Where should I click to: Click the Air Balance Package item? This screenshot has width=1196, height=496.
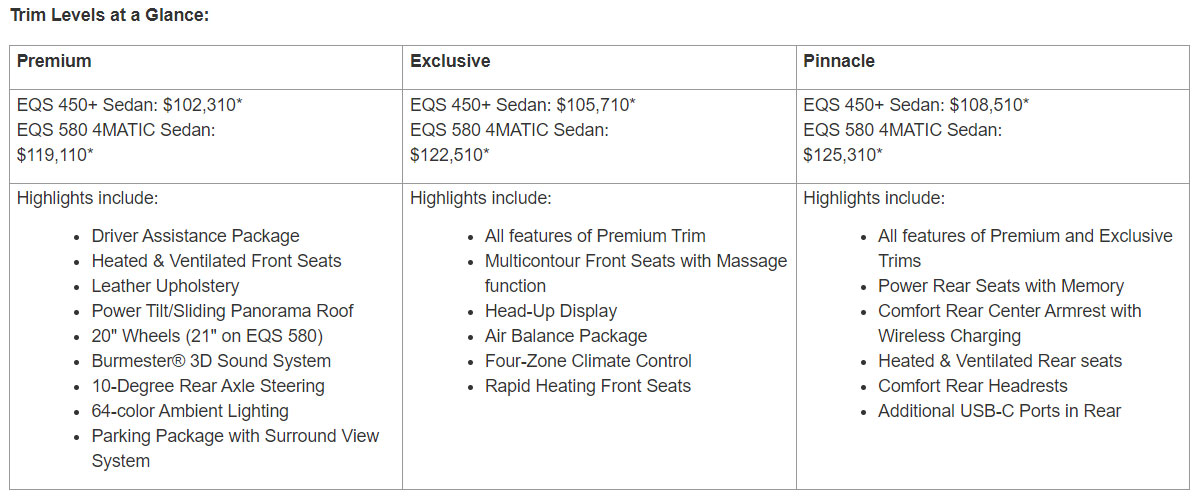tap(566, 336)
